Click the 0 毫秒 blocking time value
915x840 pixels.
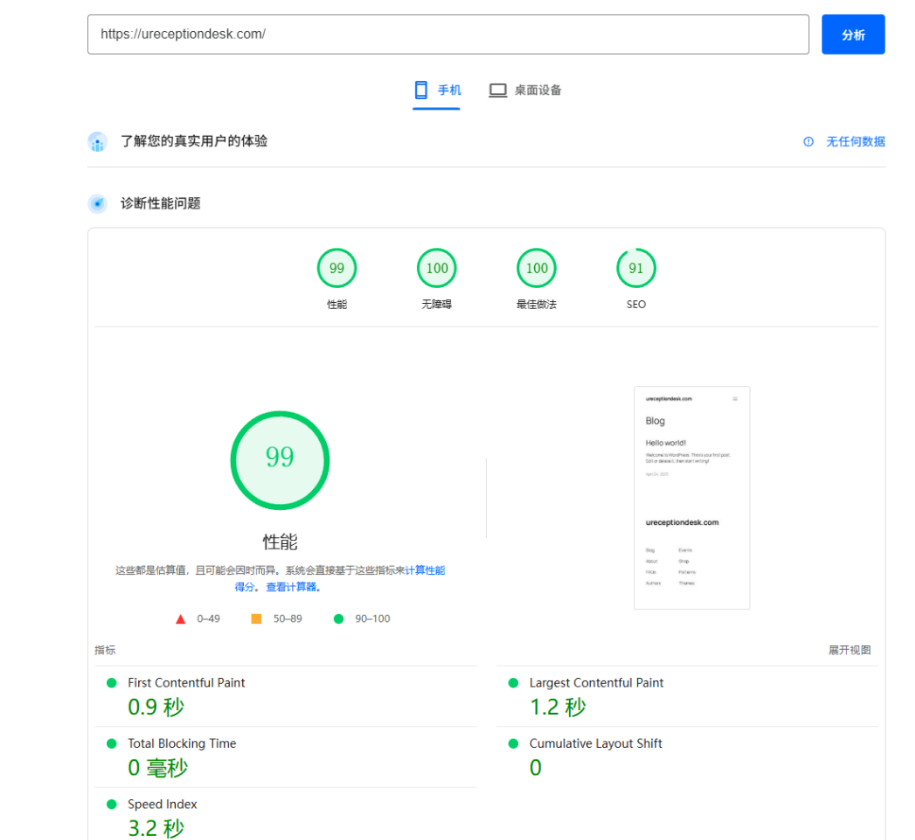click(158, 768)
